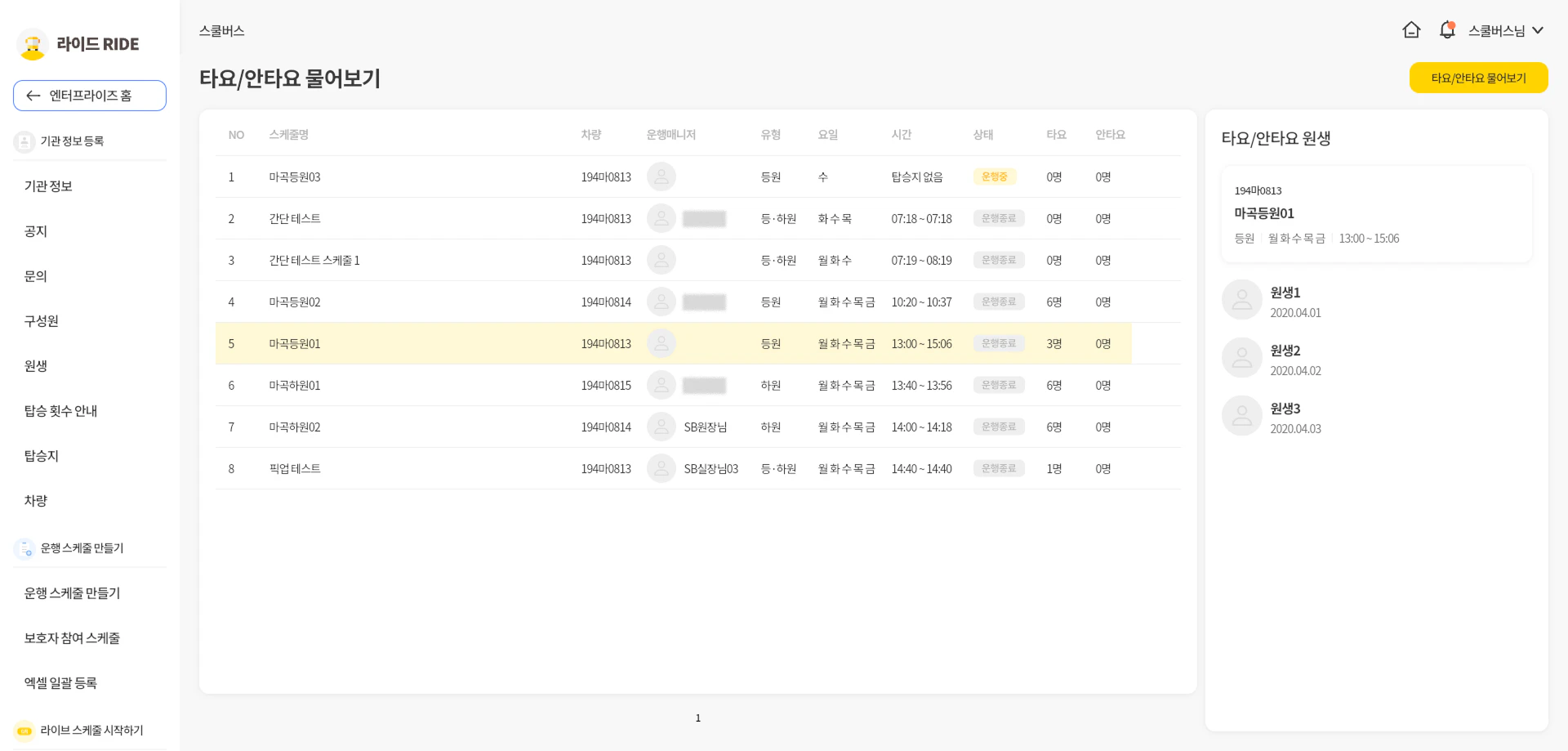
Task: Click 원생3 profile avatar
Action: point(1241,416)
